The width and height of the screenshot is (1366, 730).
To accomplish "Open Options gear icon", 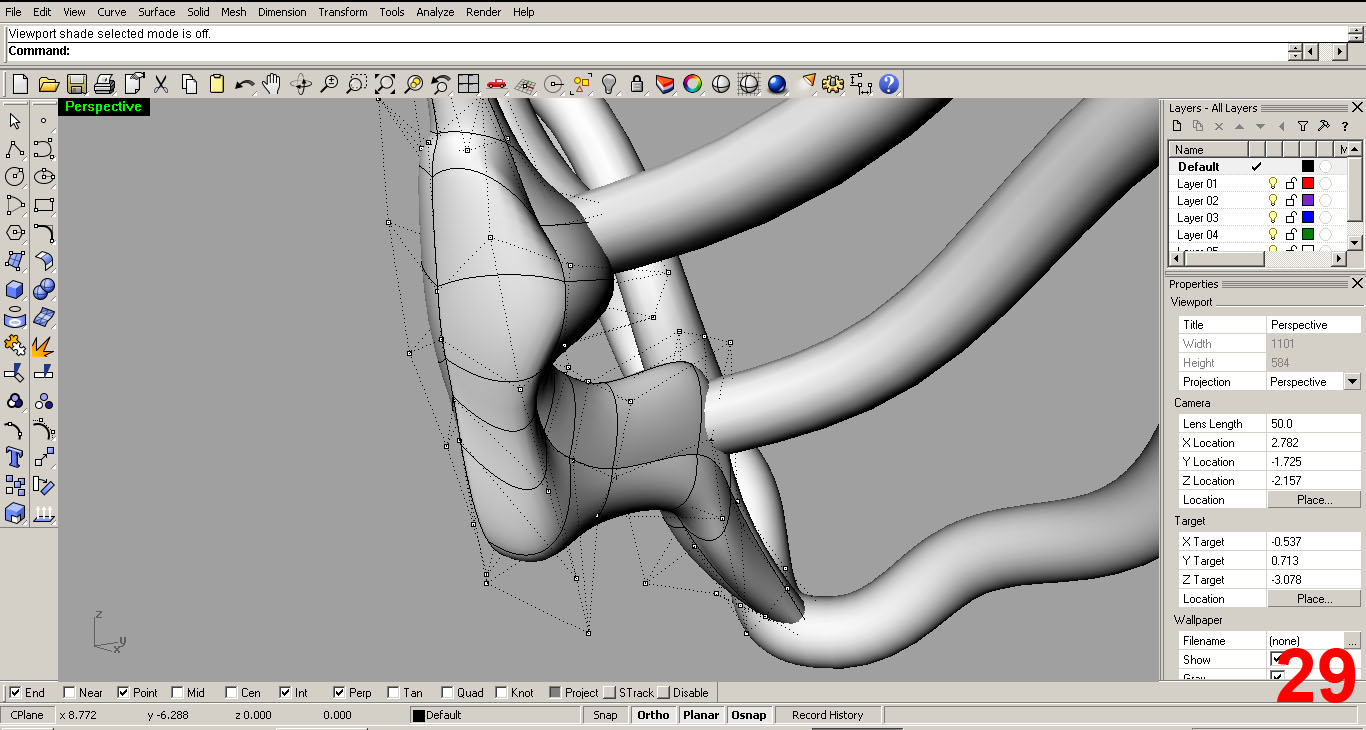I will click(833, 84).
